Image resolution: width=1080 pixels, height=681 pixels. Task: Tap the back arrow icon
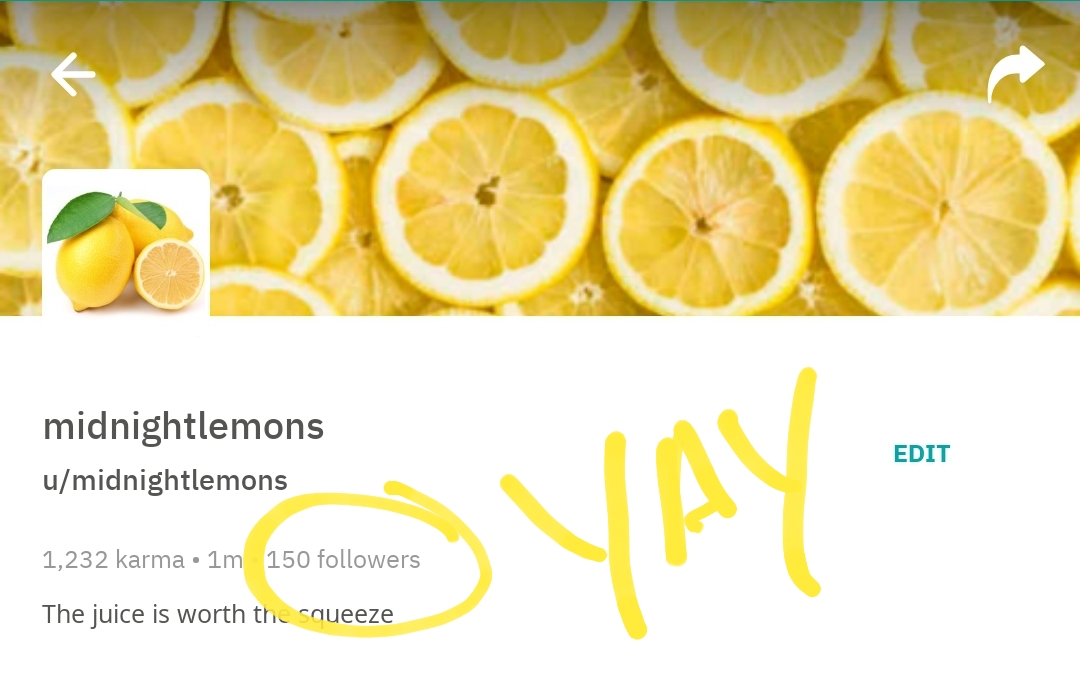73,75
